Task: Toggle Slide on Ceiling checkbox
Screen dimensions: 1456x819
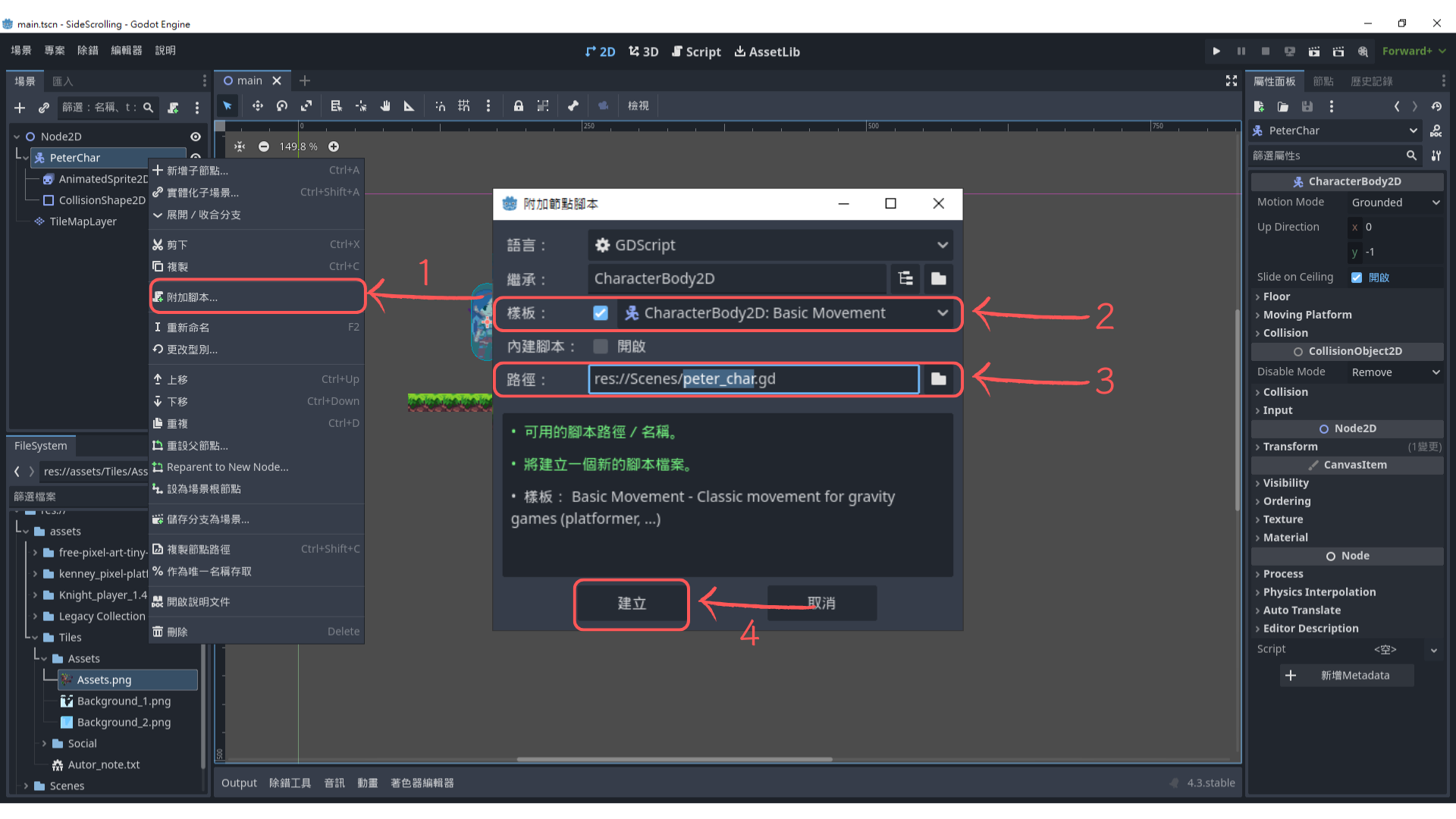Action: click(x=1357, y=278)
